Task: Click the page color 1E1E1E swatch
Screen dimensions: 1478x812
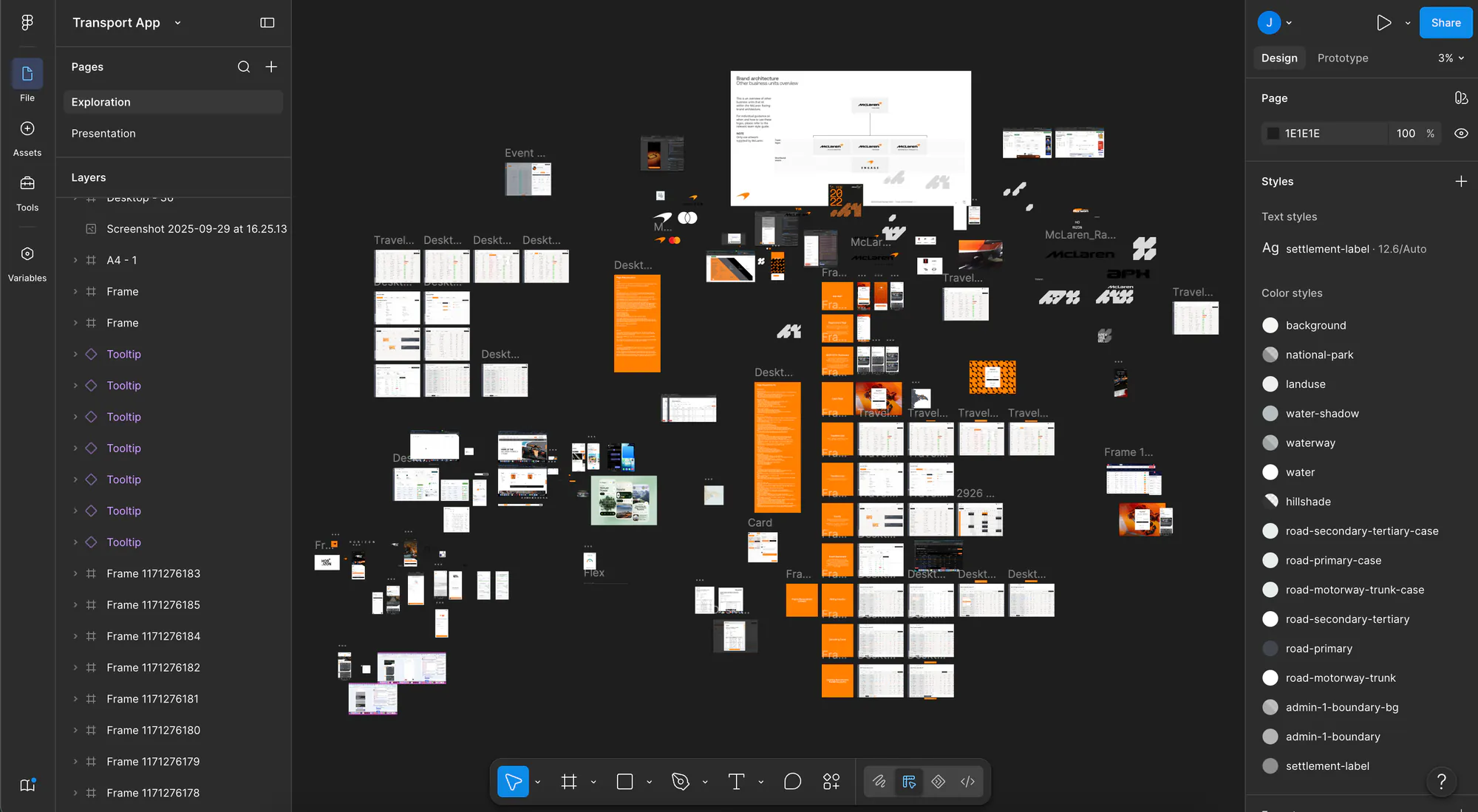Action: pyautogui.click(x=1273, y=134)
